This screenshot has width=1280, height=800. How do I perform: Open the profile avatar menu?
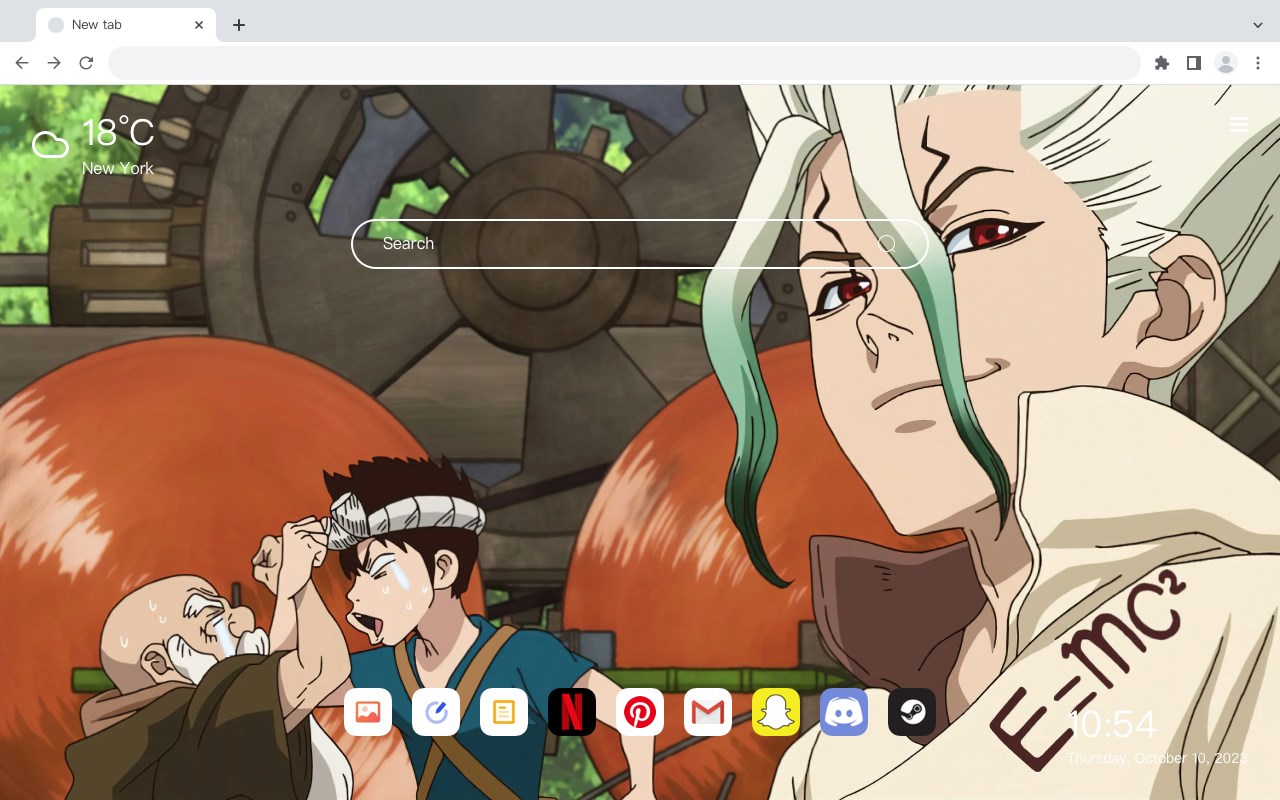pos(1225,63)
